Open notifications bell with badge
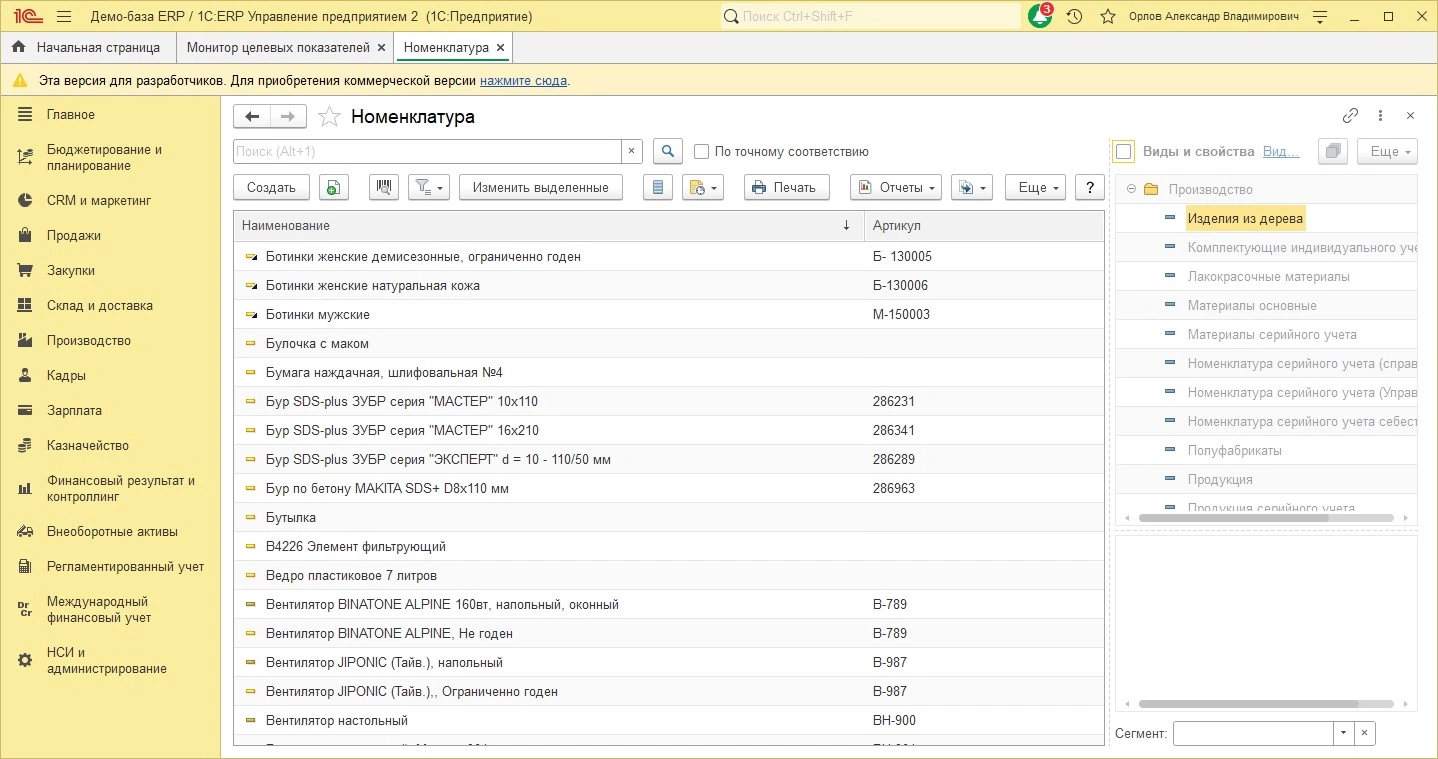Screen dimensions: 1438x759 pos(1040,17)
